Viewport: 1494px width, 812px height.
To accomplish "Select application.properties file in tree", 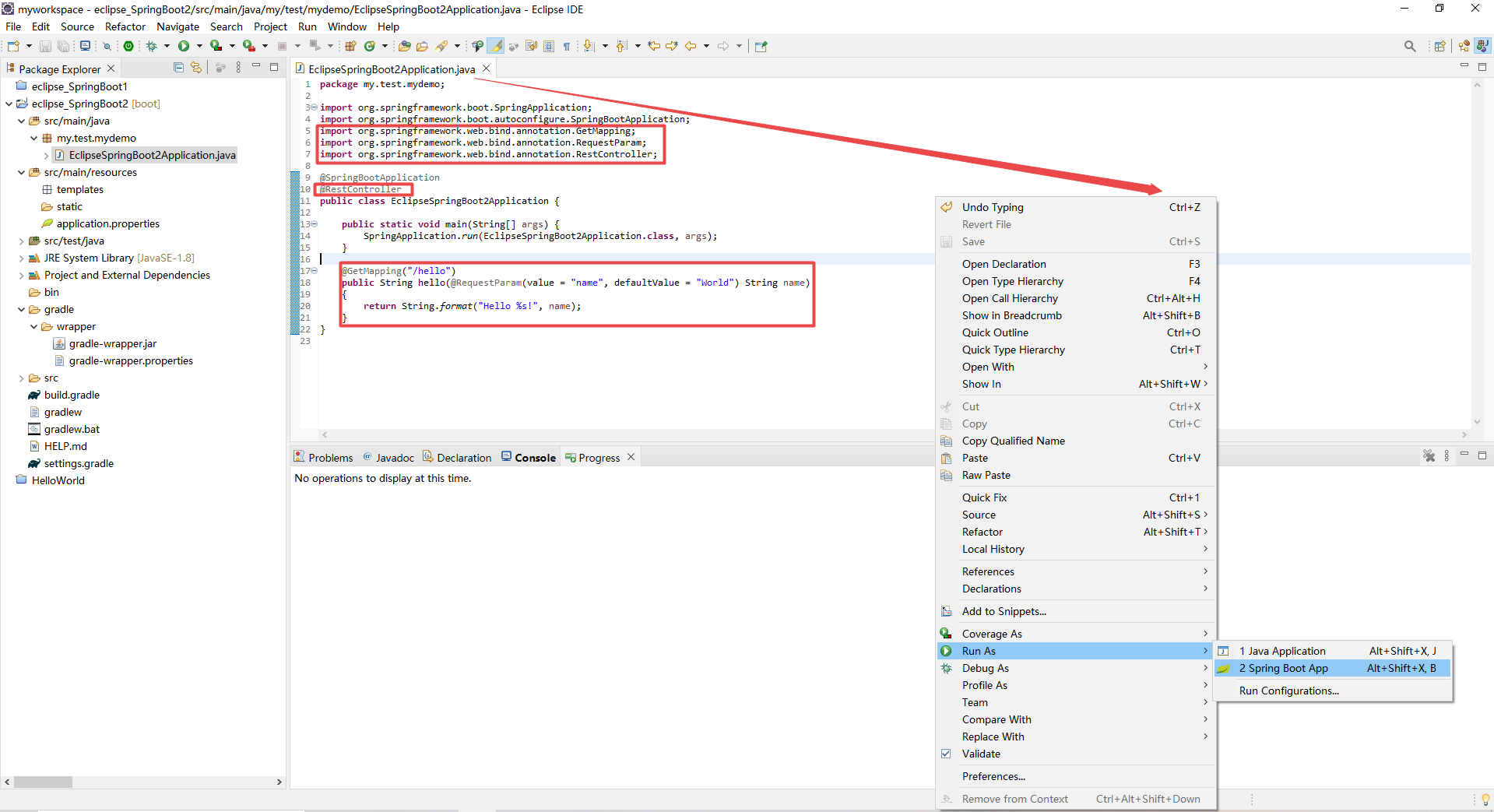I will tap(107, 223).
